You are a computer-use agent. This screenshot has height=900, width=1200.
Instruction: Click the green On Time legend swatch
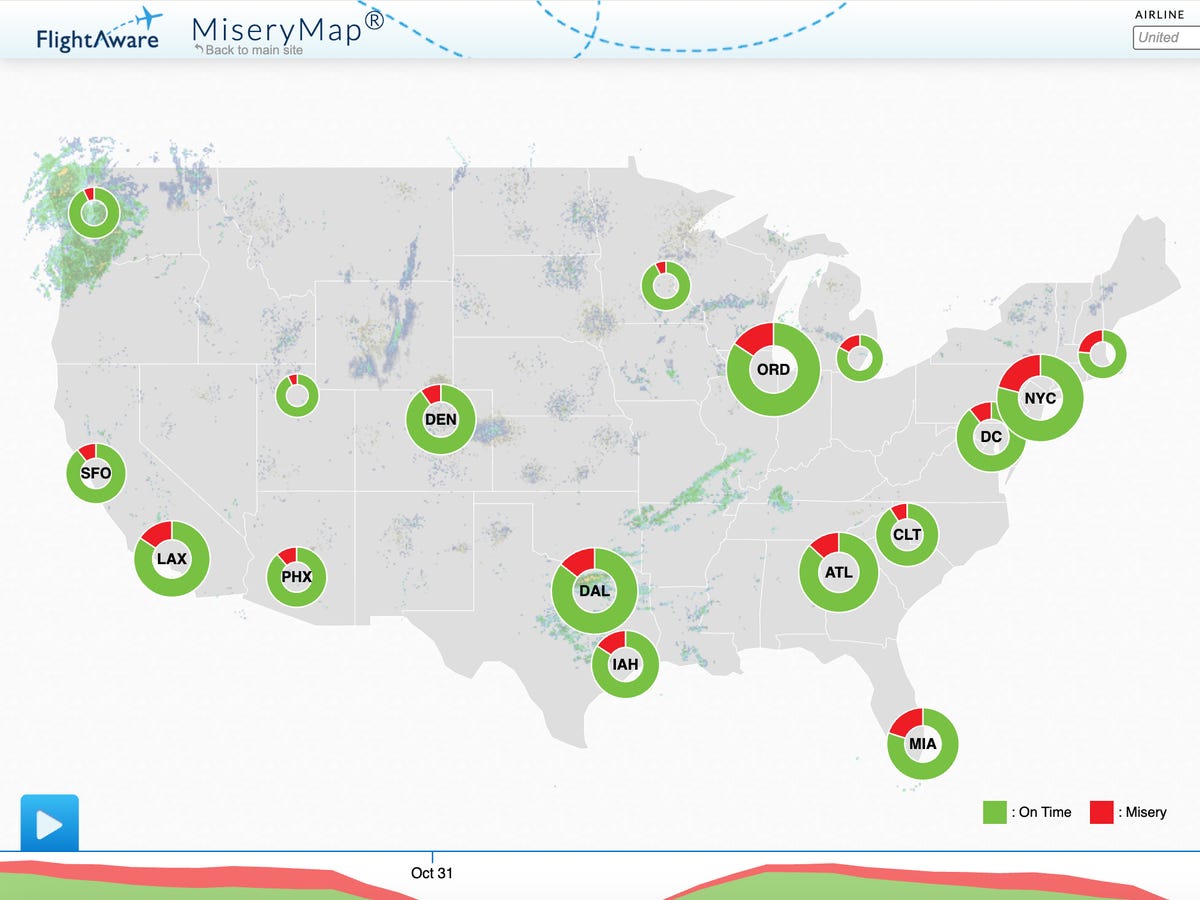[994, 812]
